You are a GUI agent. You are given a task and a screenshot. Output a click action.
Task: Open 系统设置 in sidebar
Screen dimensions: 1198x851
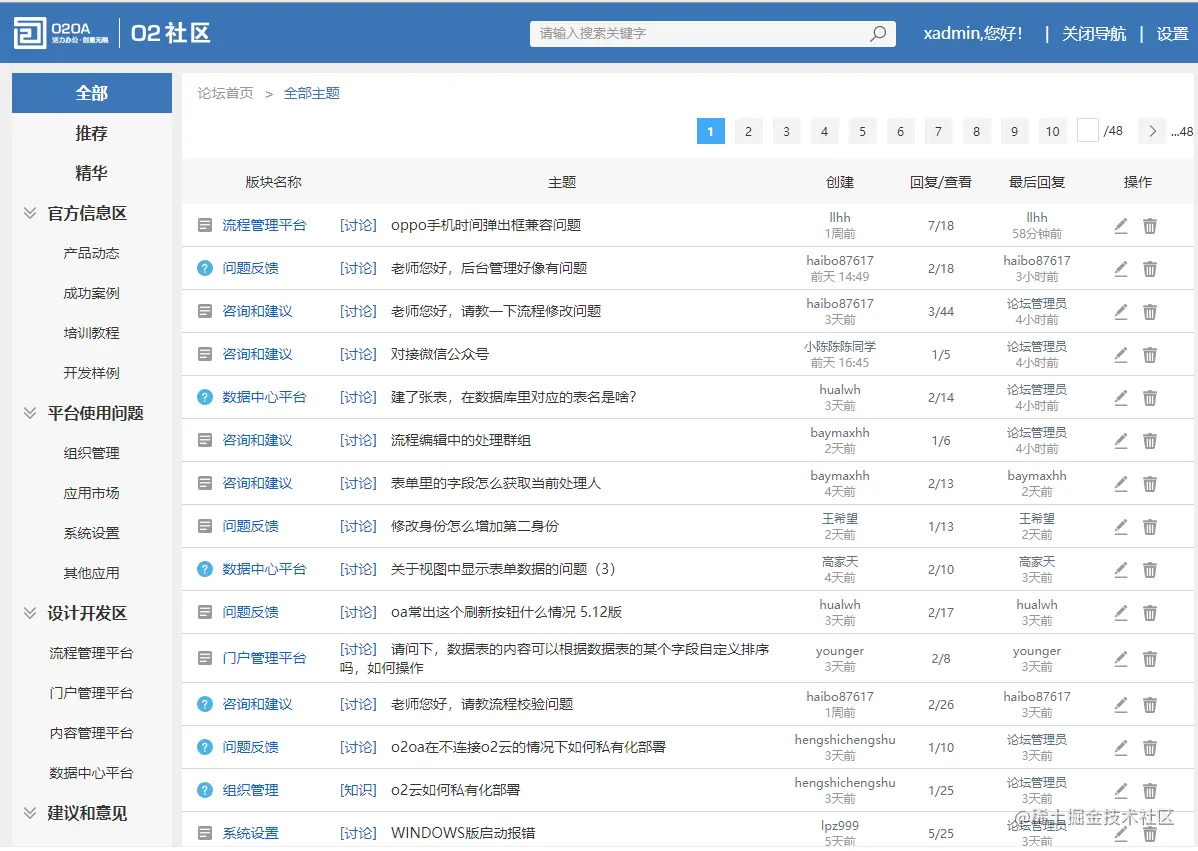(92, 533)
